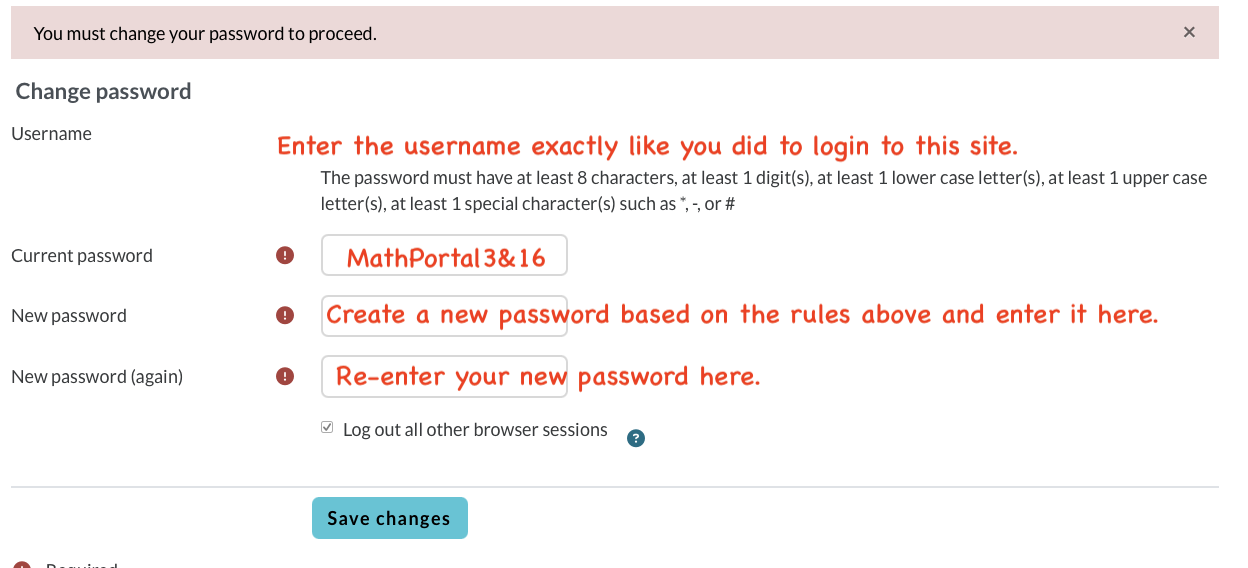Screen dimensions: 1248x568
Task: Click the password requirements policy text
Action: (x=763, y=191)
